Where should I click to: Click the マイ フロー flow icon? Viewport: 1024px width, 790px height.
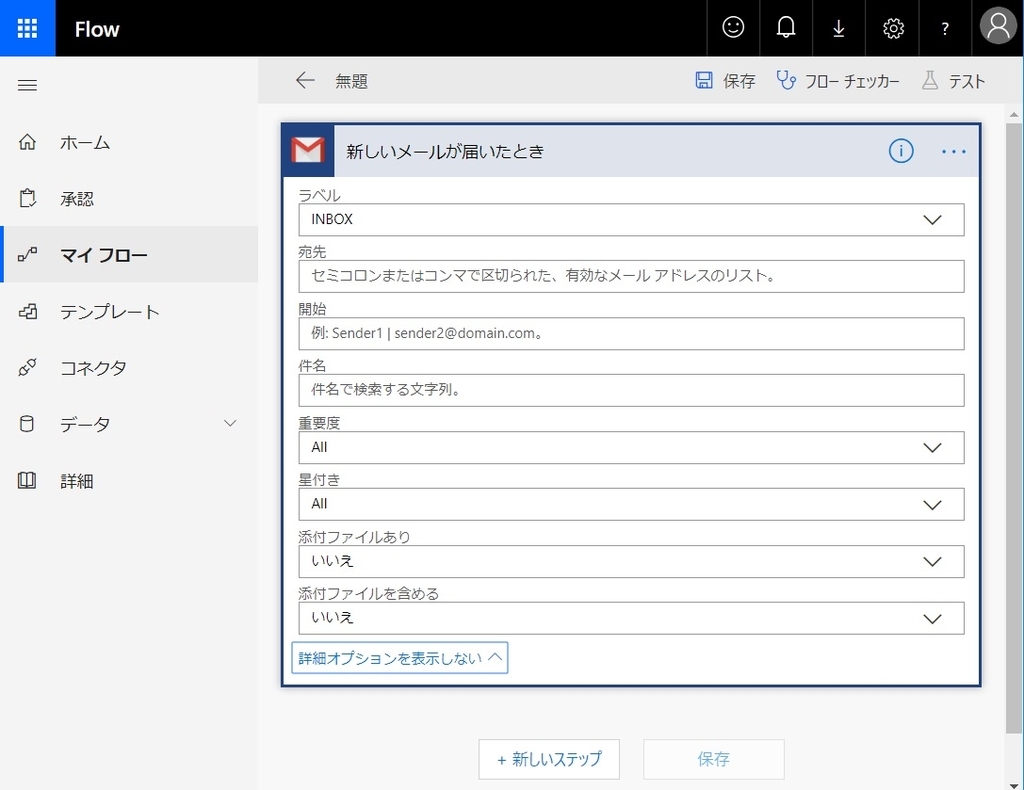click(27, 255)
